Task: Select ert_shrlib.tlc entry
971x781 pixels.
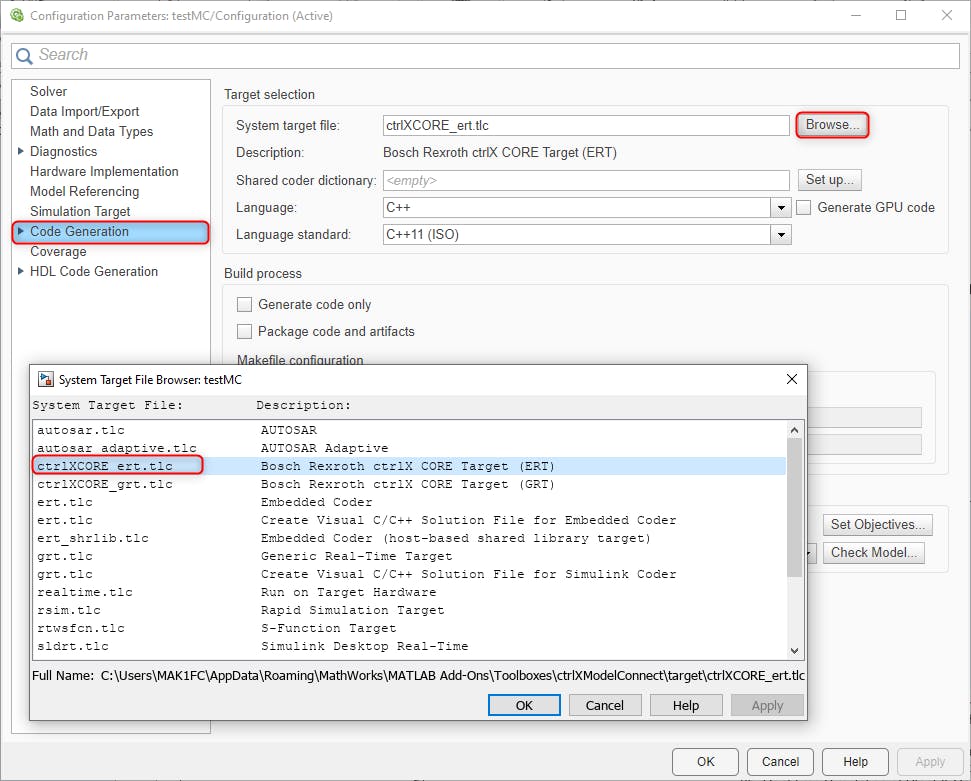Action: pos(410,538)
